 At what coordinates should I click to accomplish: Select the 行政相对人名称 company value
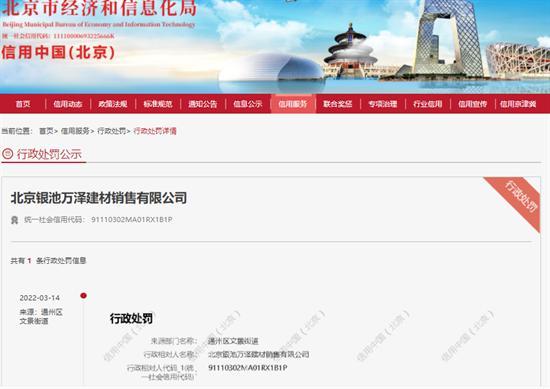click(x=259, y=354)
